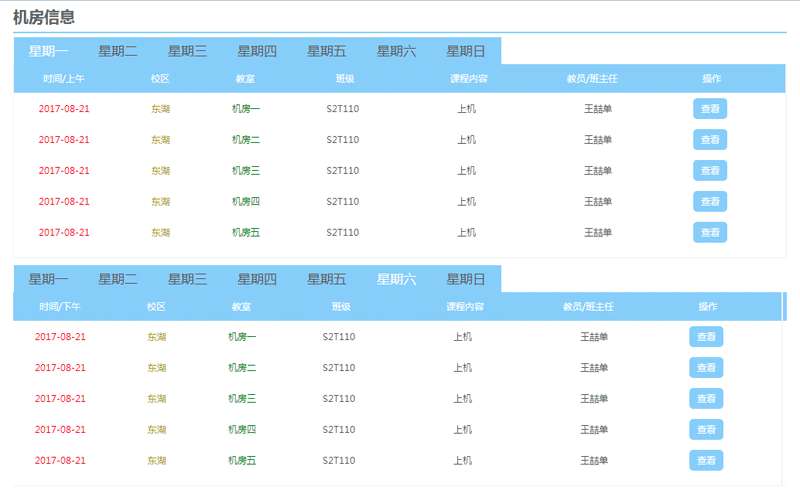Select the 星期六 tab in the 下午 schedule

tap(396, 279)
